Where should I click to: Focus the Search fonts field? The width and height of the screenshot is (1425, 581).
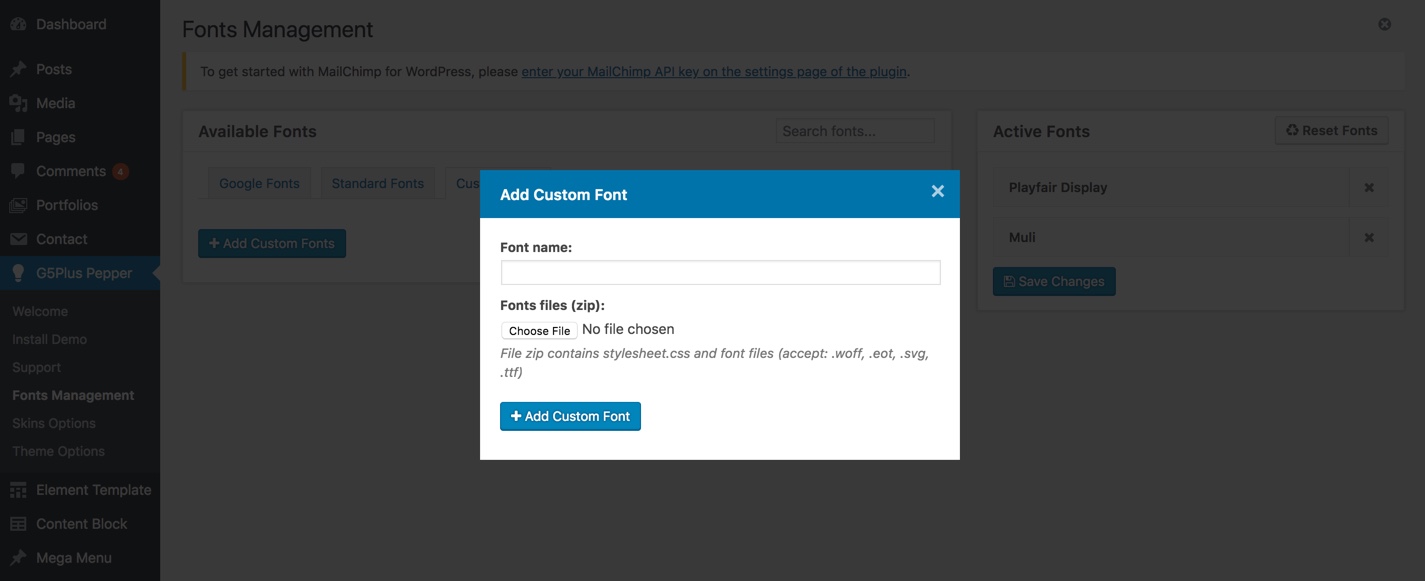(x=855, y=131)
